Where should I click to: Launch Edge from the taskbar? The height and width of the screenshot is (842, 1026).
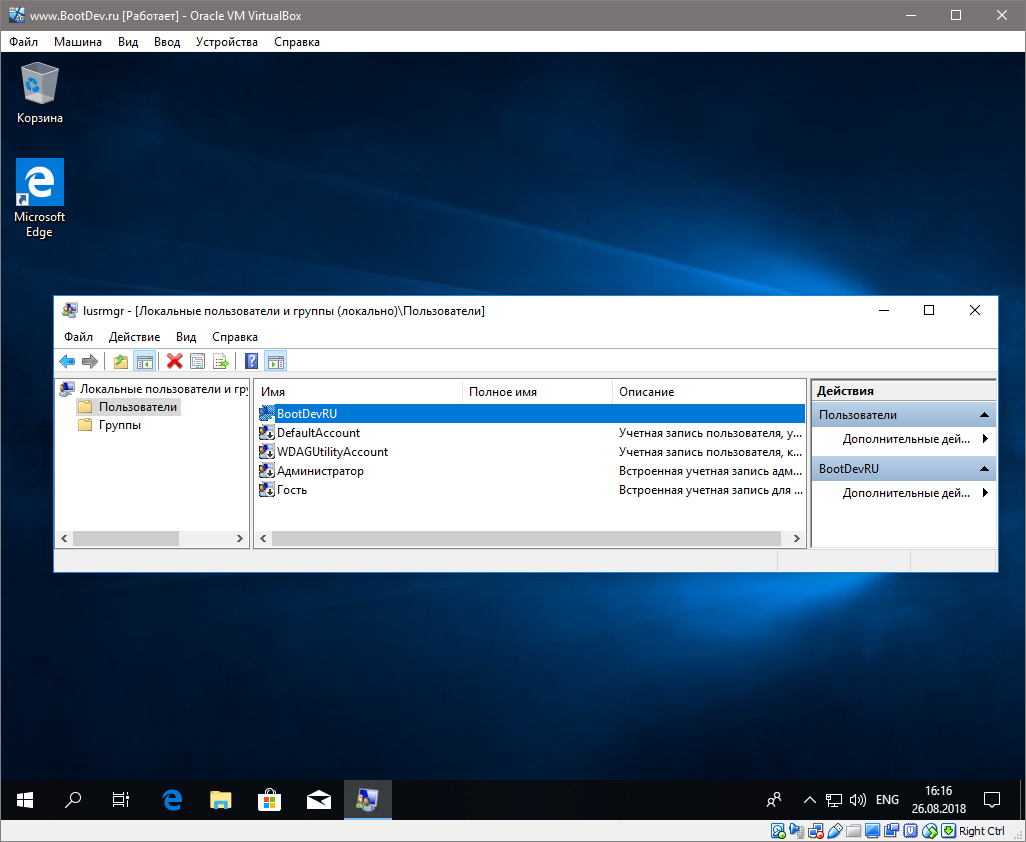(171, 799)
